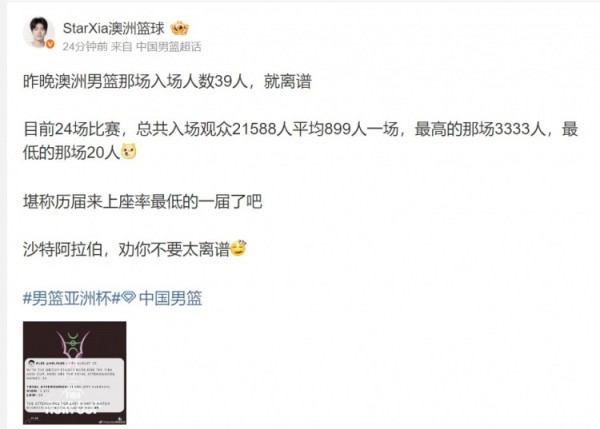Viewport: 600px width, 429px height.
Task: Click the line 沙特阿拉伯，劝你不要太离谱
Action: (126, 250)
